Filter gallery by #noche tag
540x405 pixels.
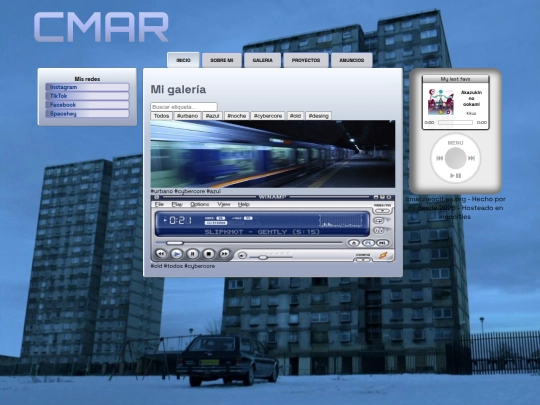237,116
